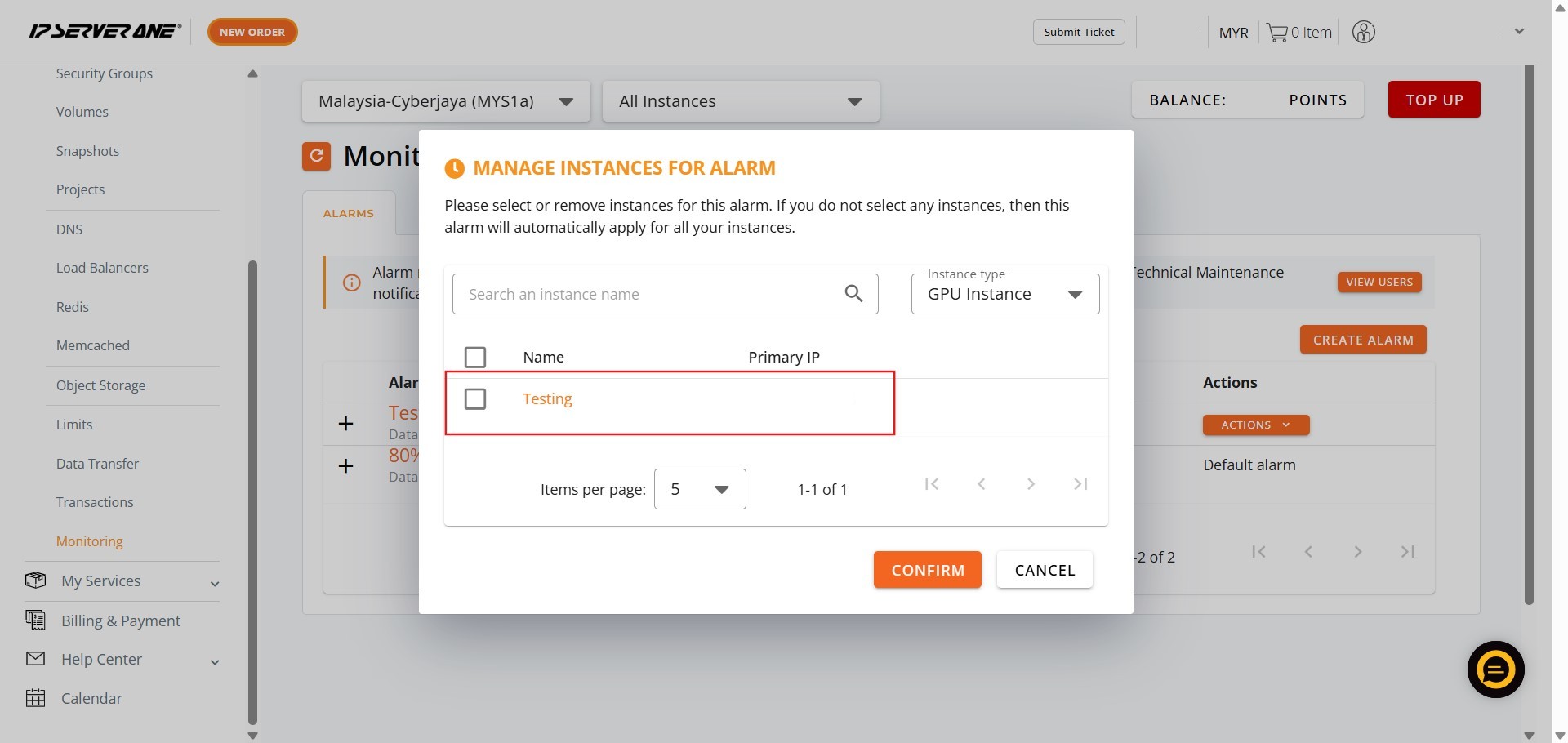Click the Testing instance name link
The width and height of the screenshot is (1568, 743).
coord(547,399)
